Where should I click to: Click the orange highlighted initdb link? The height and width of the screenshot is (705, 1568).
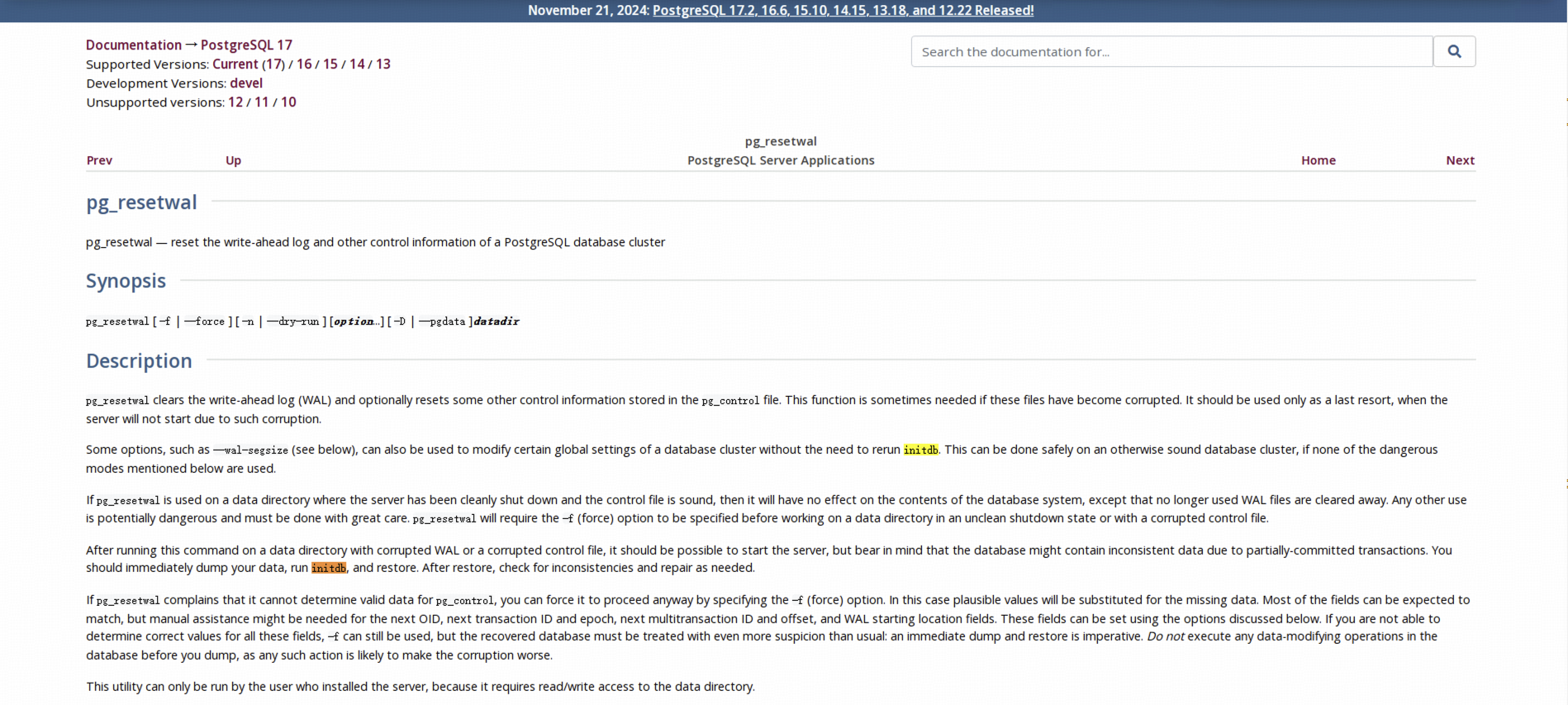[329, 568]
